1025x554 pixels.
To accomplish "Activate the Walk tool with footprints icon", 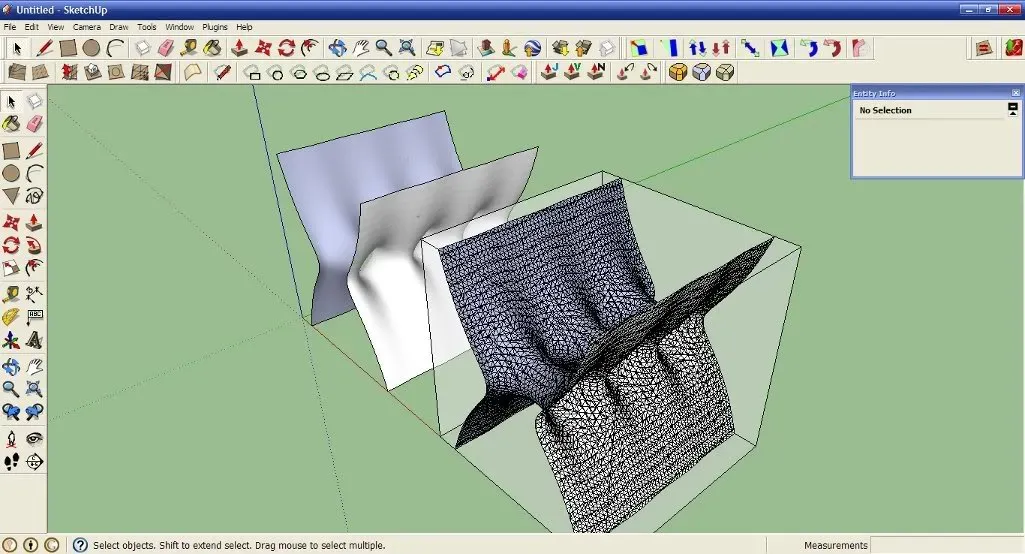I will (x=11, y=461).
